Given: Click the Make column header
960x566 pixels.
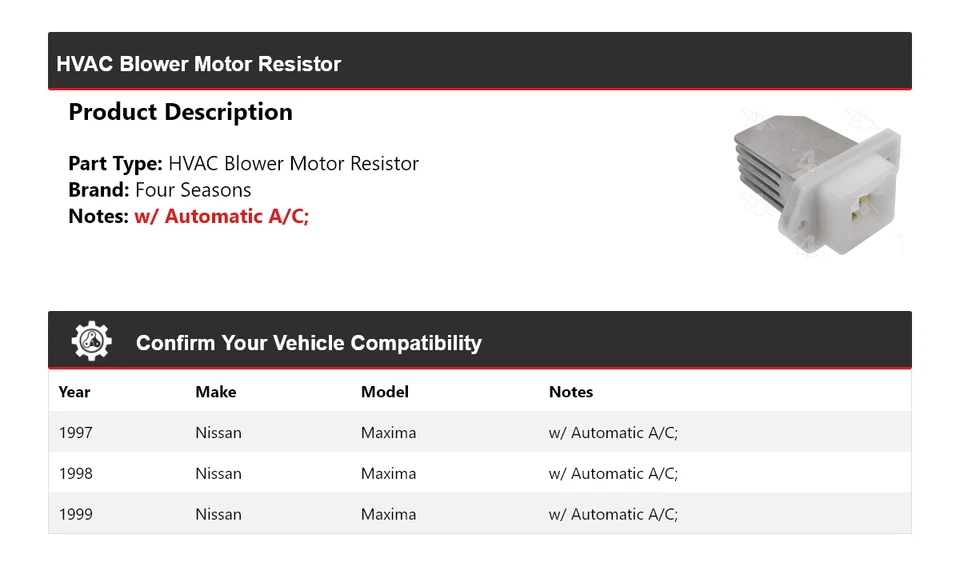Looking at the screenshot, I should pyautogui.click(x=216, y=392).
